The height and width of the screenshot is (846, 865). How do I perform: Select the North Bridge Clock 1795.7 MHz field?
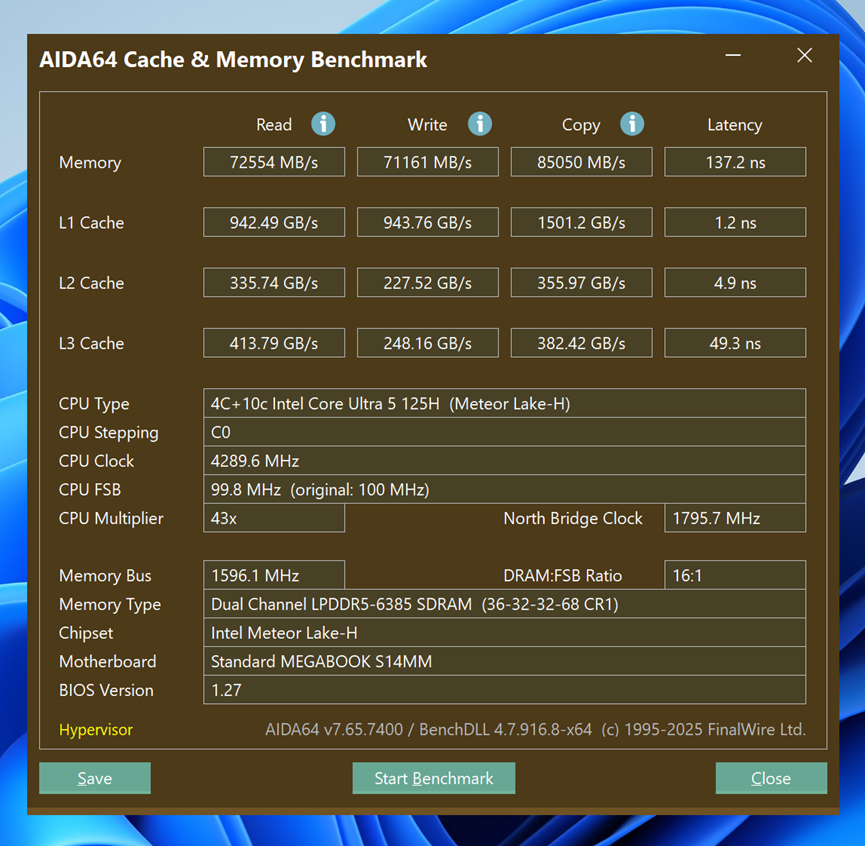(x=735, y=518)
